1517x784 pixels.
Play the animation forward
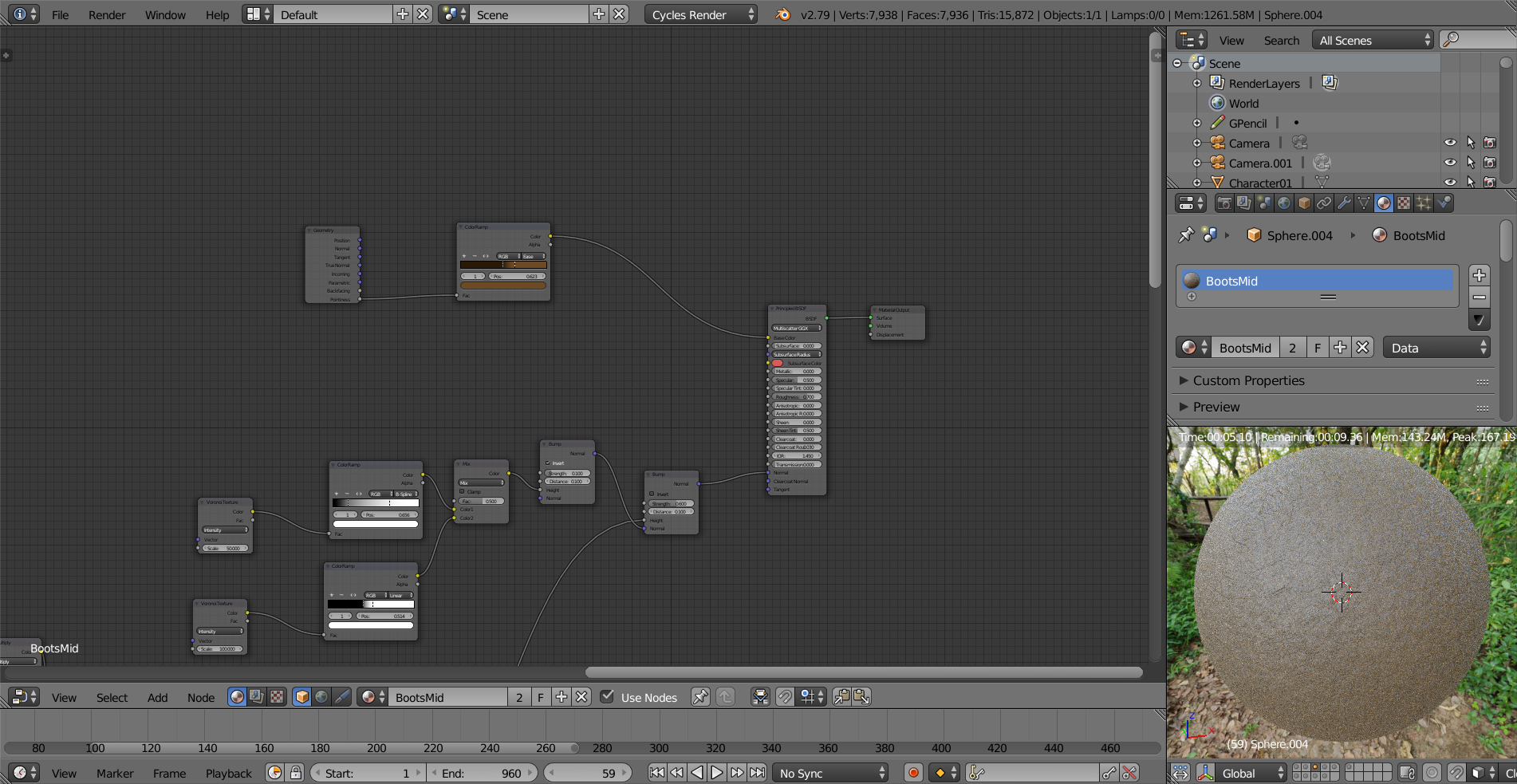[x=716, y=773]
